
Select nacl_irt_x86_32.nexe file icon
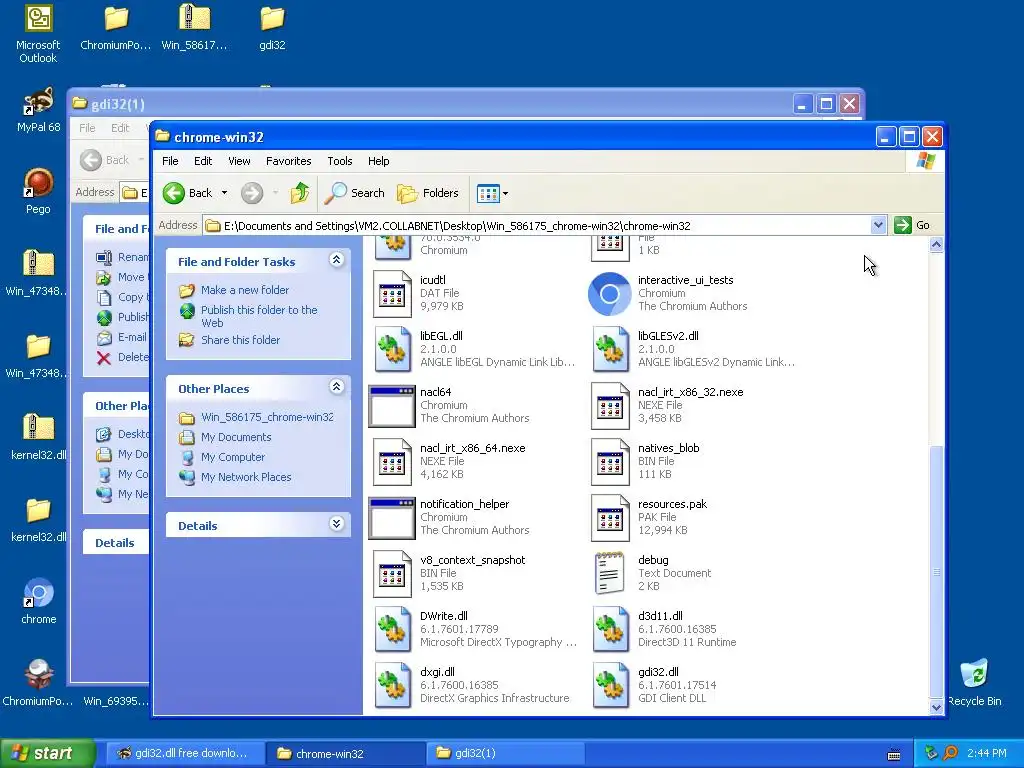click(x=610, y=406)
